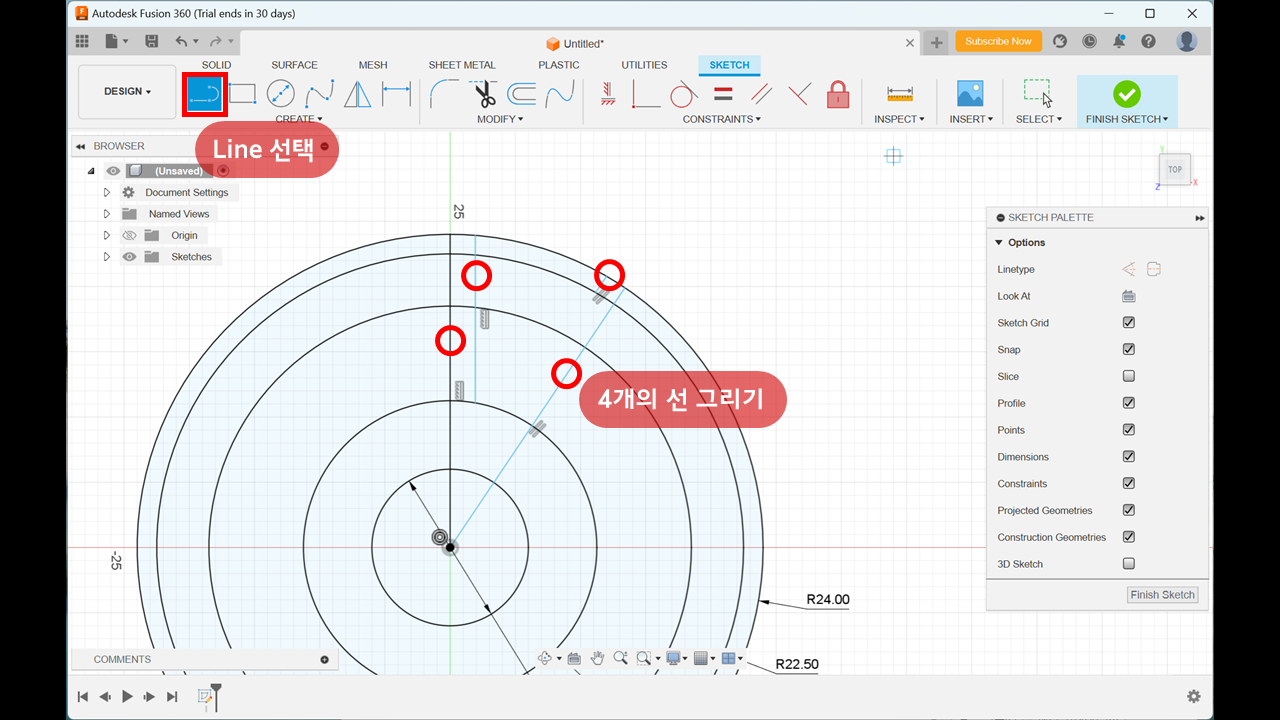
Task: Toggle the Points checkbox
Action: pos(1129,430)
